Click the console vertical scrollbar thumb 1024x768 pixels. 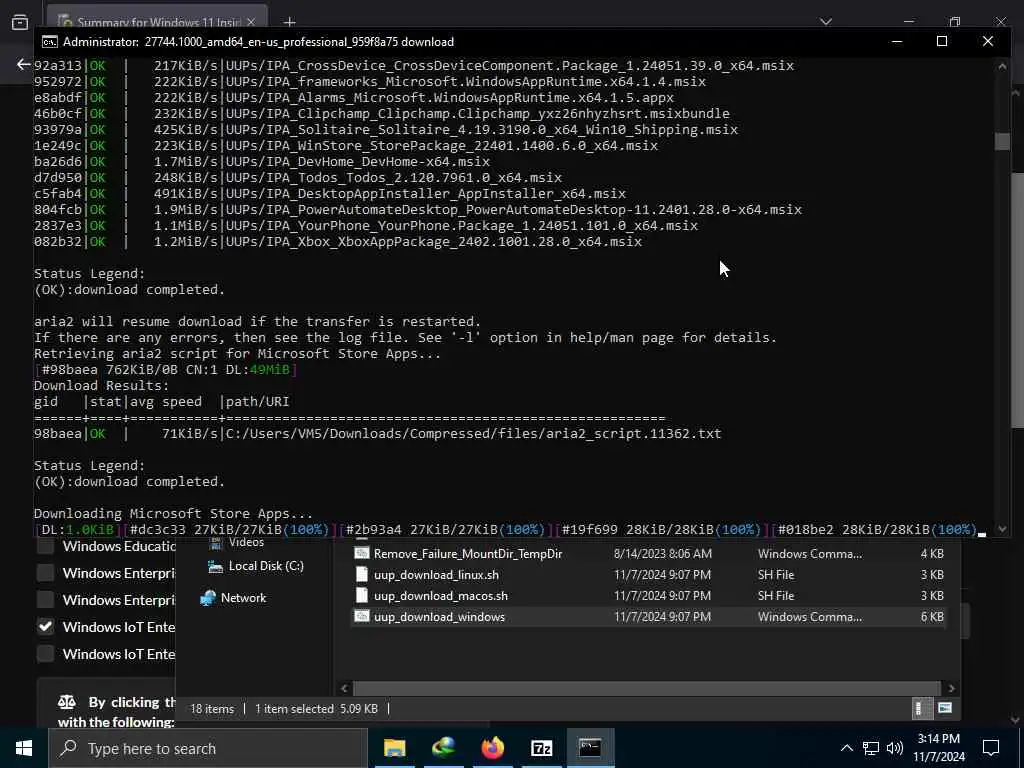1002,141
